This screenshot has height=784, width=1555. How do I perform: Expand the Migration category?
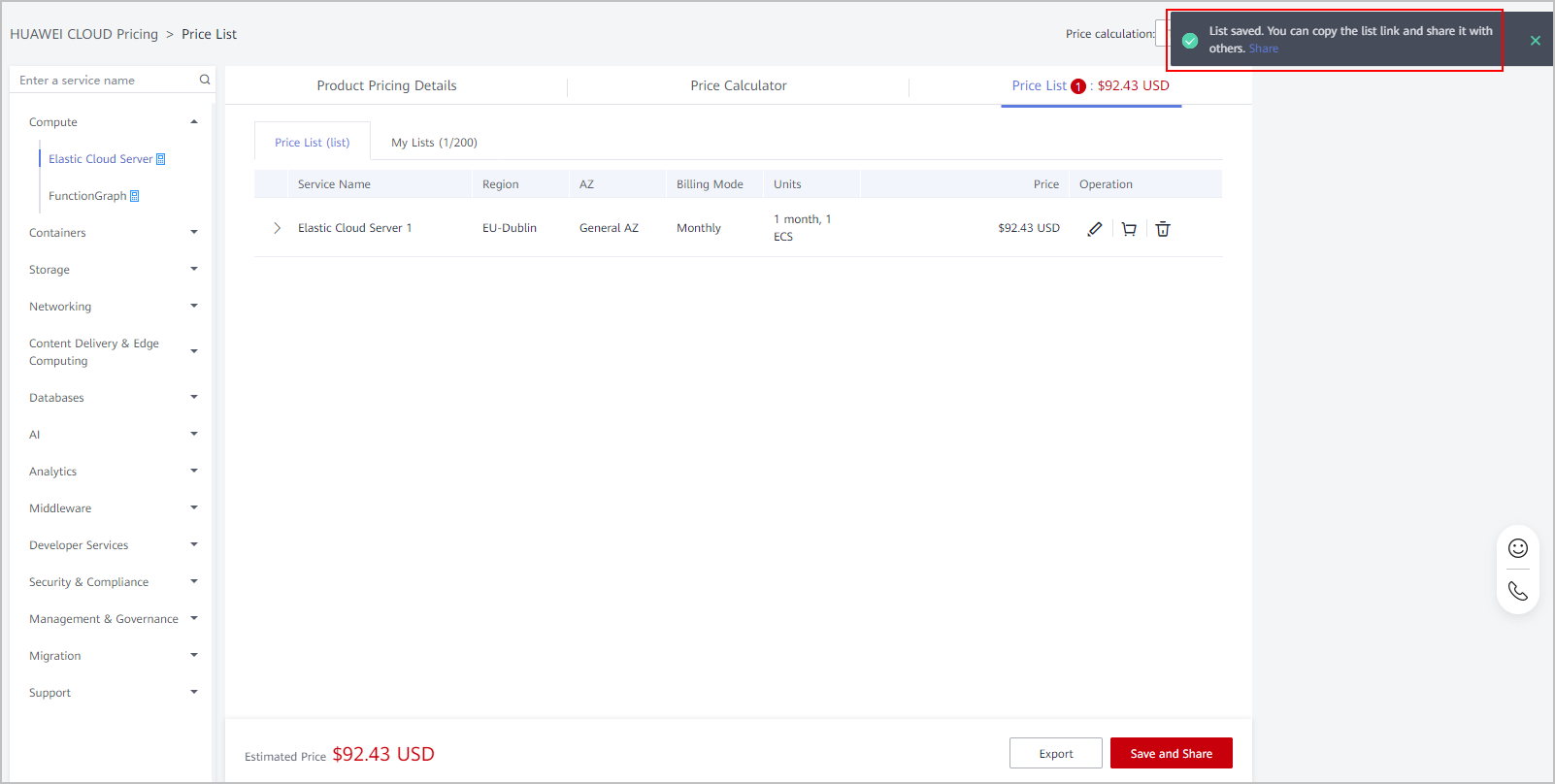click(x=194, y=656)
